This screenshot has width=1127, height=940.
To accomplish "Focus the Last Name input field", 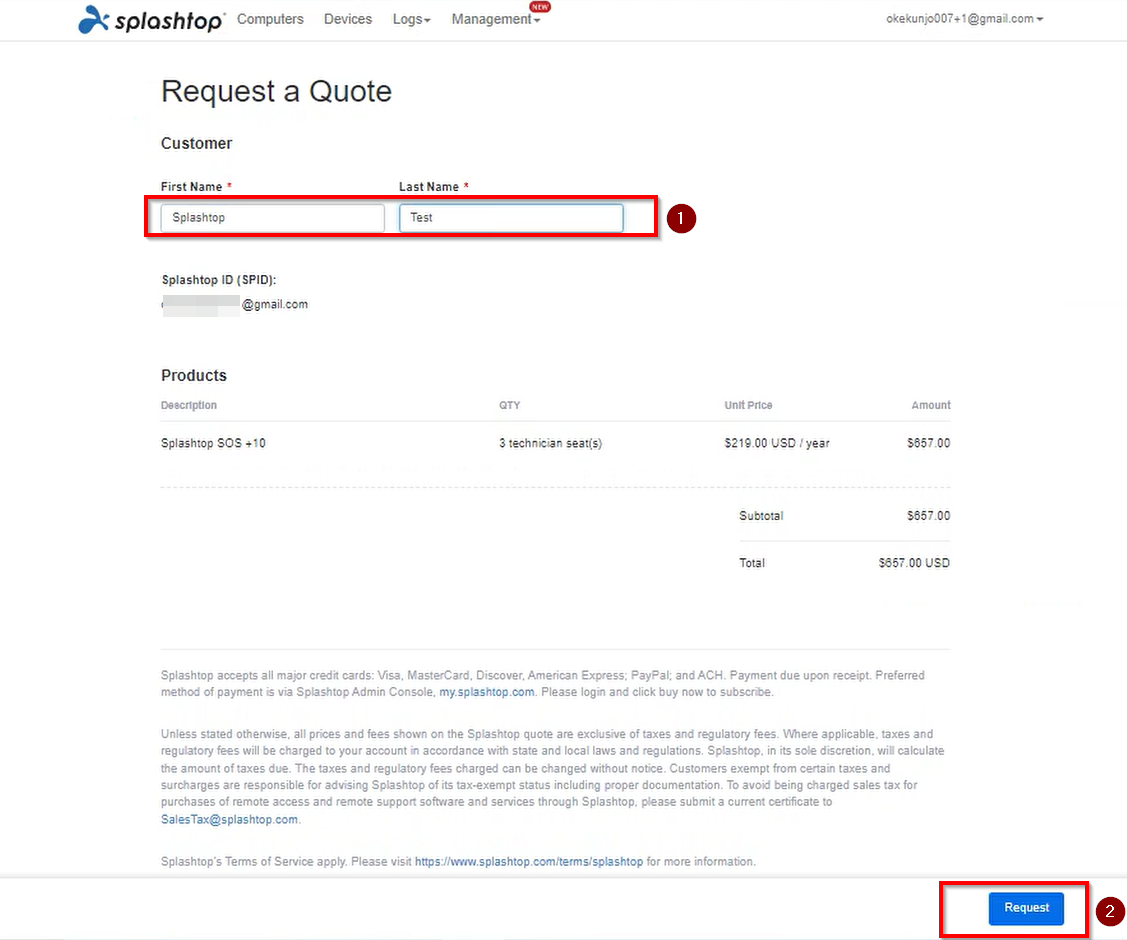I will click(511, 218).
